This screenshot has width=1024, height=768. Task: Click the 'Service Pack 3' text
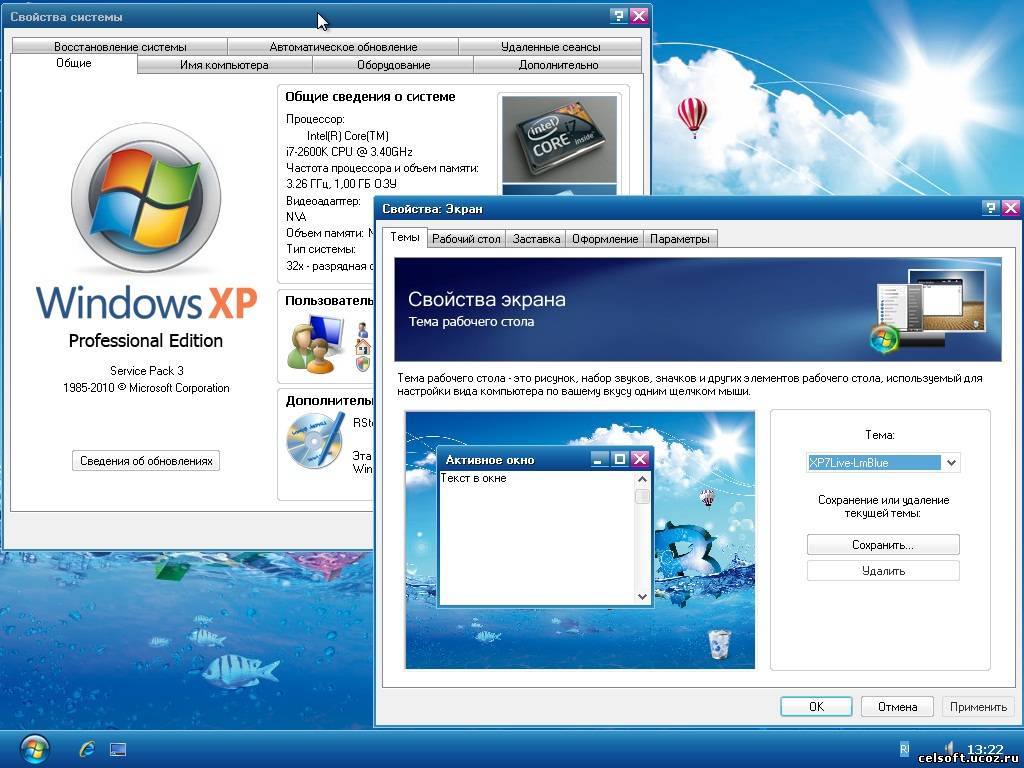click(146, 371)
